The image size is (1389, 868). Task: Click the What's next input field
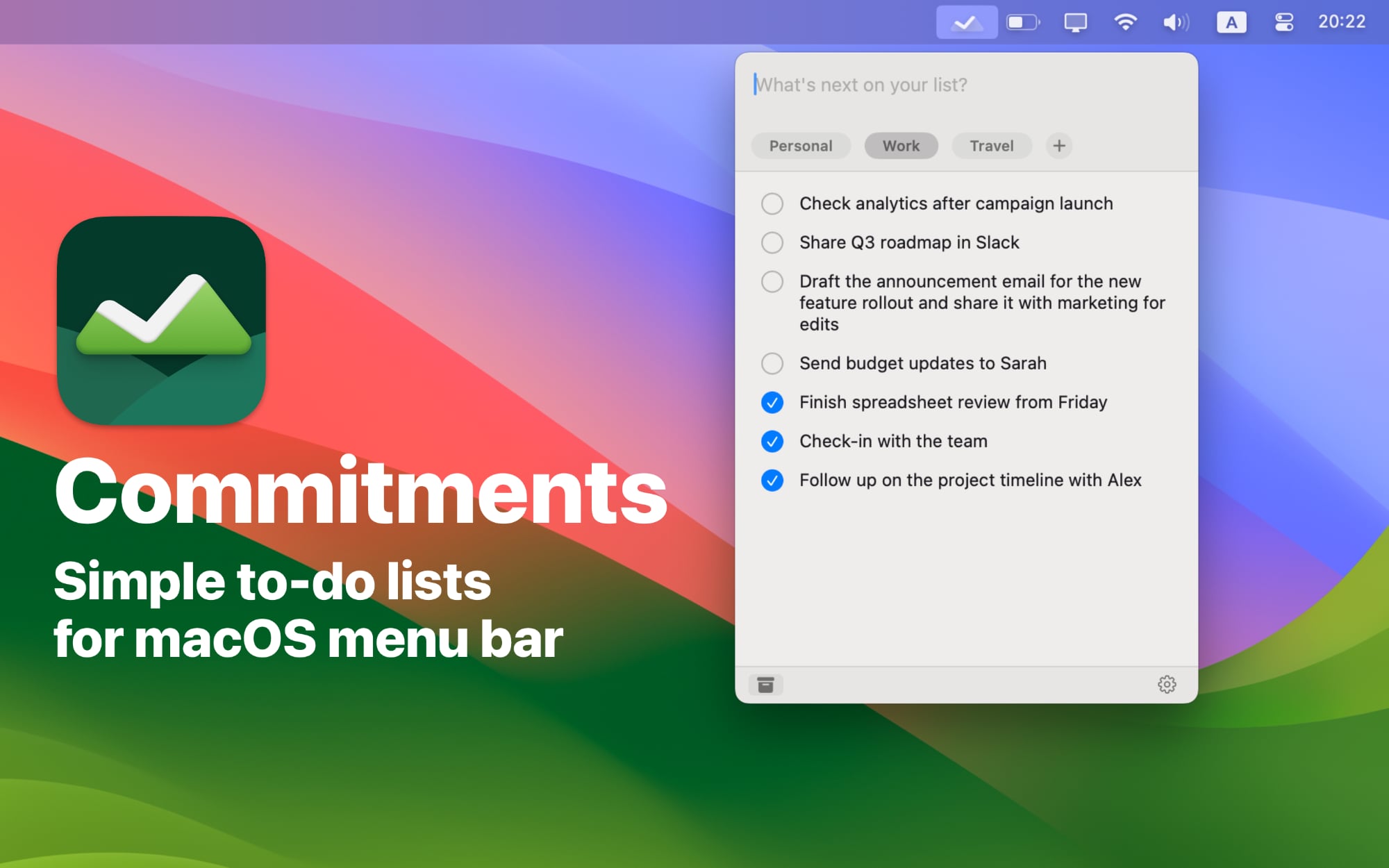pyautogui.click(x=965, y=85)
